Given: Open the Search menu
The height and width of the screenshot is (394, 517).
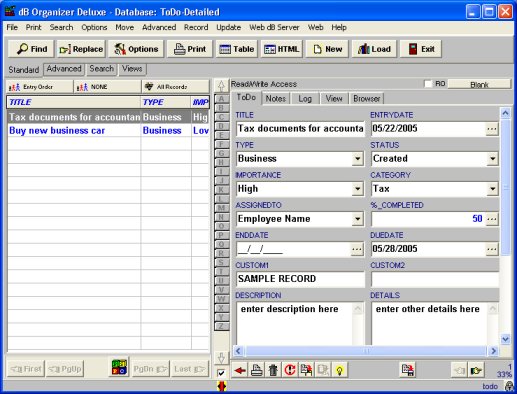Looking at the screenshot, I should (61, 27).
